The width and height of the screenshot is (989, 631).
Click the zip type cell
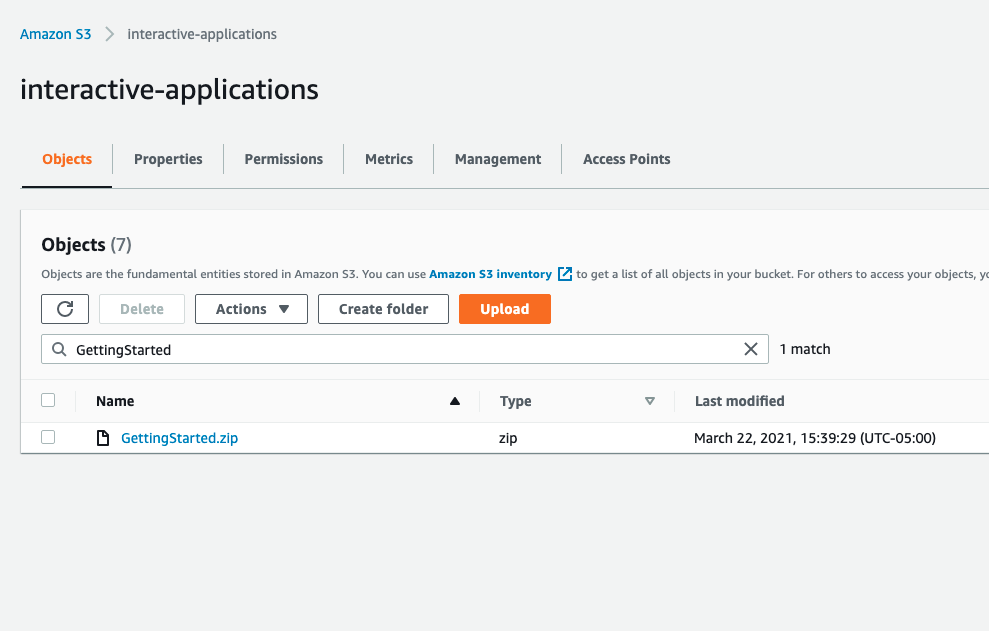click(508, 438)
